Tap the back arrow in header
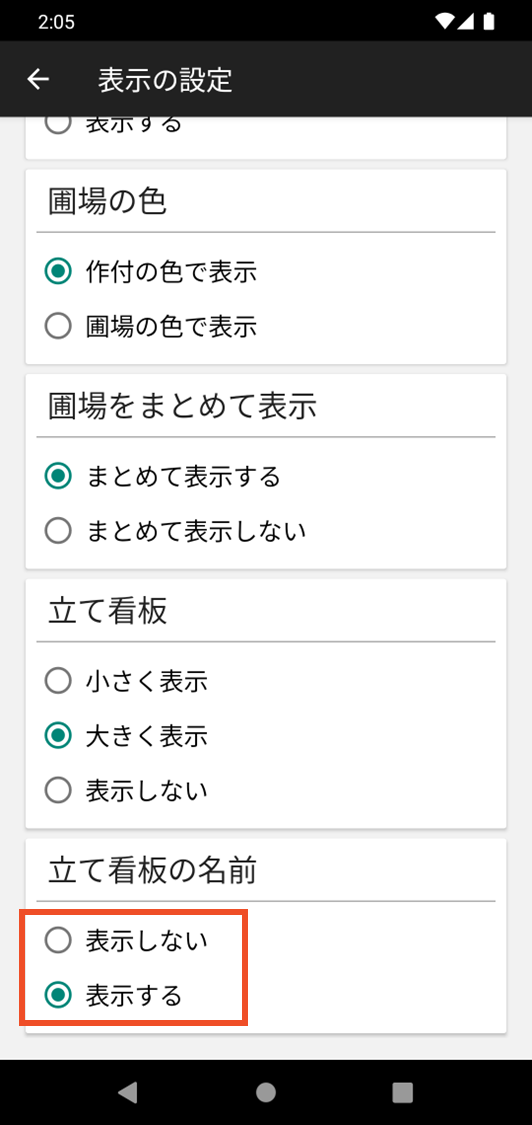The width and height of the screenshot is (532, 1125). pos(38,80)
